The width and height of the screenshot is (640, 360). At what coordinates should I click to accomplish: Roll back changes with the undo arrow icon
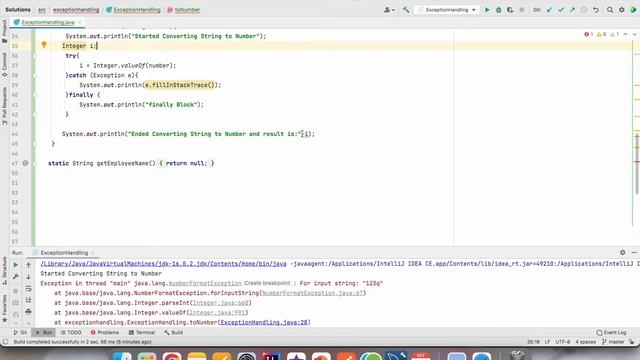pyautogui.click(x=596, y=10)
